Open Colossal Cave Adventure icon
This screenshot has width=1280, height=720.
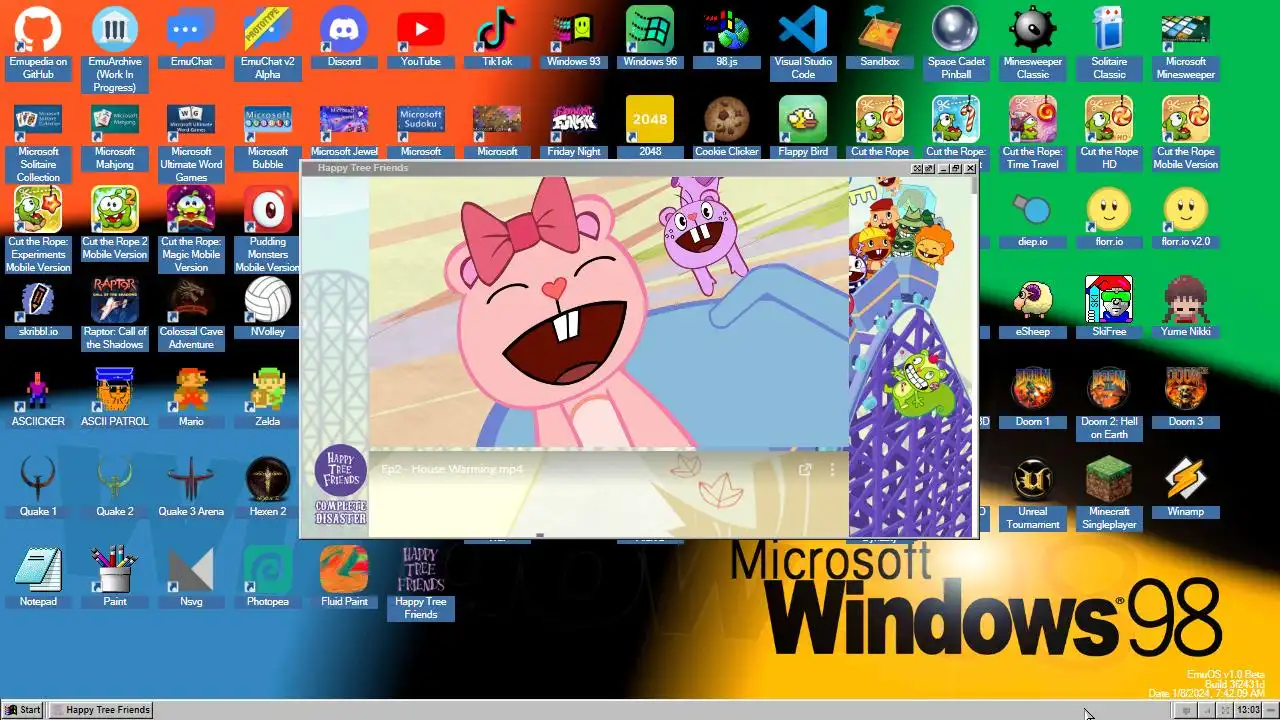[x=191, y=313]
